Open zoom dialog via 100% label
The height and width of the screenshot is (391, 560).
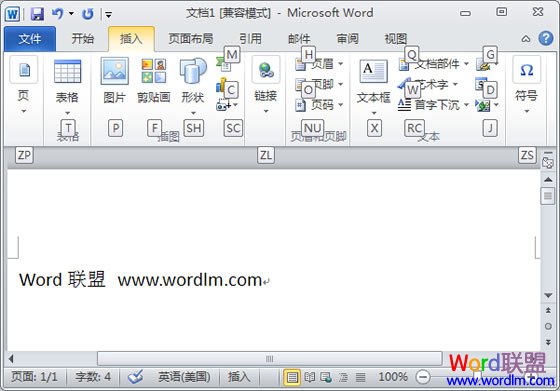click(393, 377)
